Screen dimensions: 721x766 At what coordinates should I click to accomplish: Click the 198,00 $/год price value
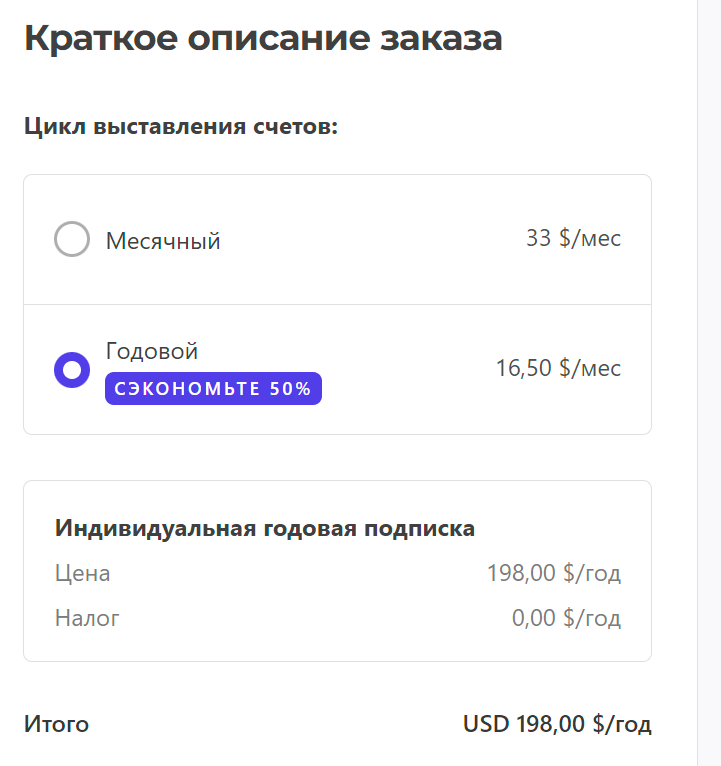click(553, 574)
